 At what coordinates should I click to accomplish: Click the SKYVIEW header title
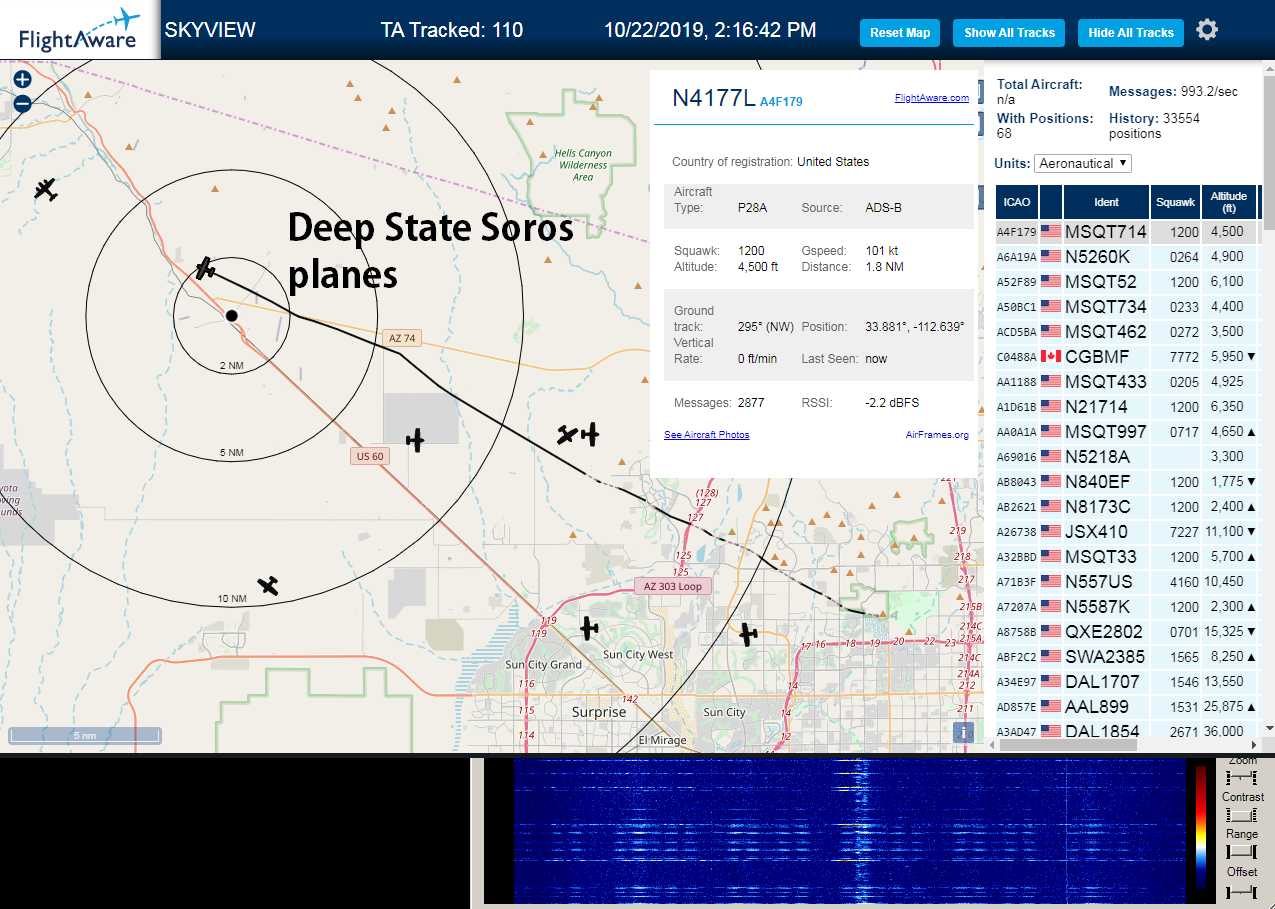tap(210, 30)
